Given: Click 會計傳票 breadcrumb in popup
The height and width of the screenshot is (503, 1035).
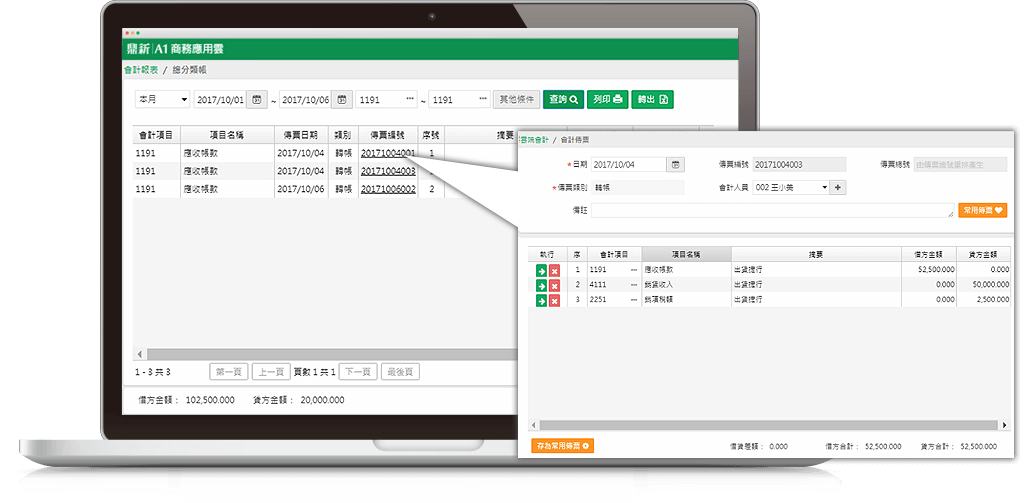Looking at the screenshot, I should [x=575, y=140].
